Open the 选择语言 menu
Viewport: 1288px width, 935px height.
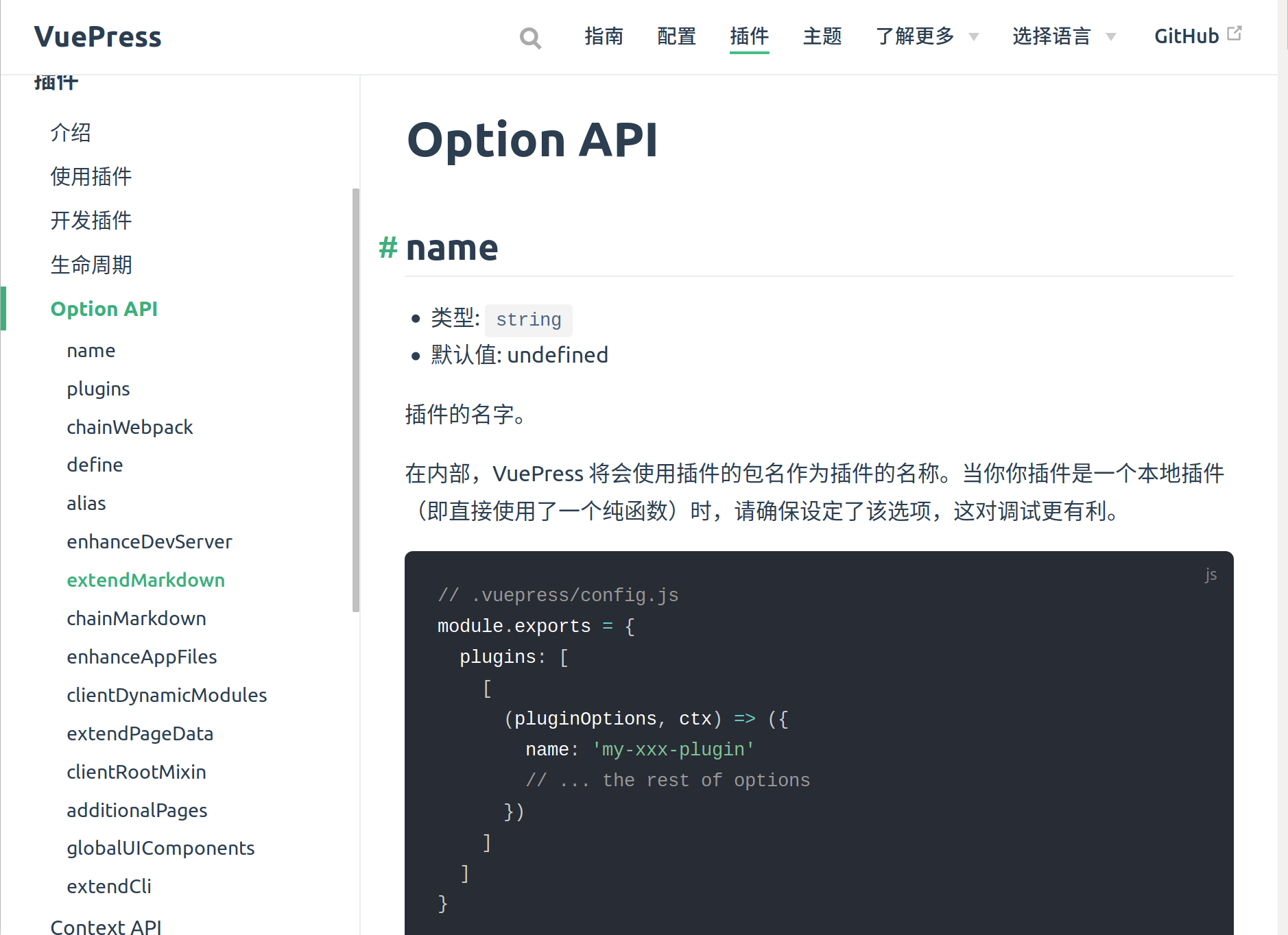[1051, 36]
